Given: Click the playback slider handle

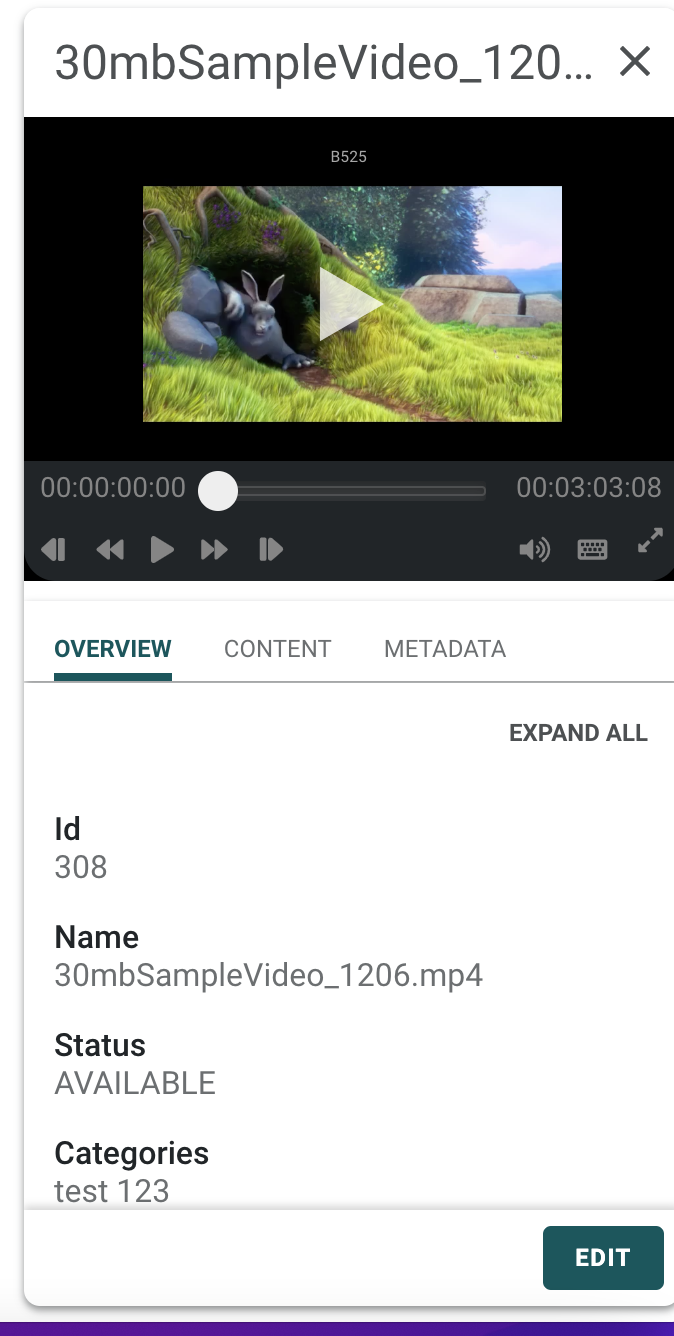Looking at the screenshot, I should point(218,491).
